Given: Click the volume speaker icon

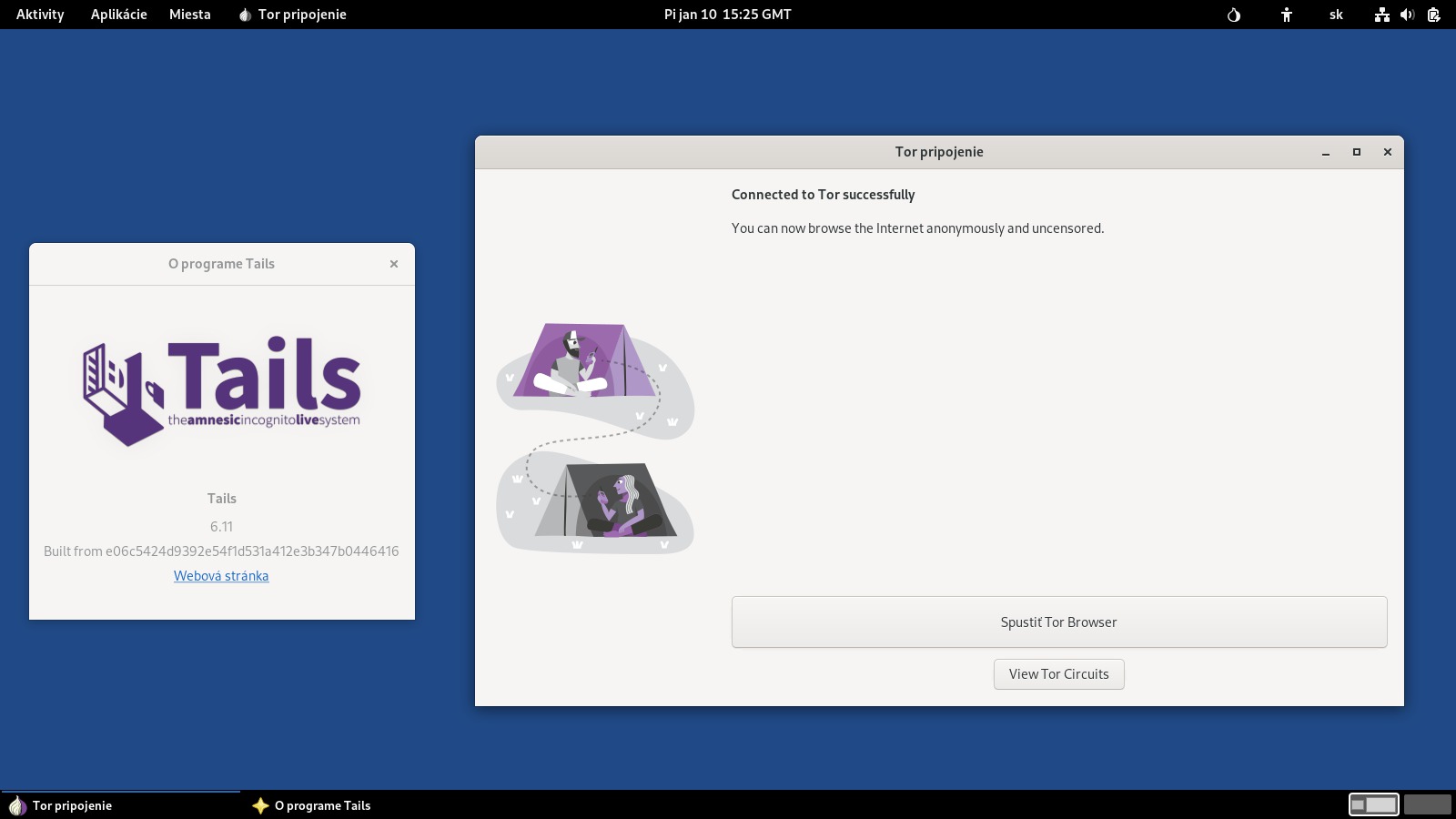Looking at the screenshot, I should 1407,15.
